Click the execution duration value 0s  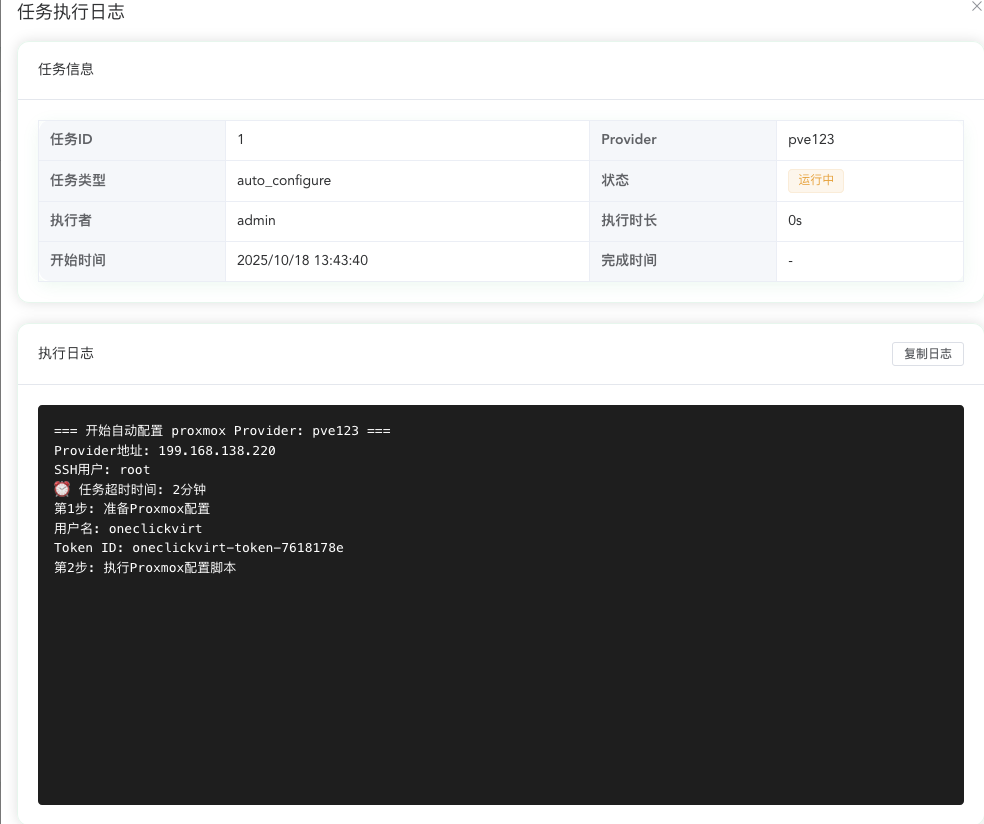pyautogui.click(x=795, y=220)
